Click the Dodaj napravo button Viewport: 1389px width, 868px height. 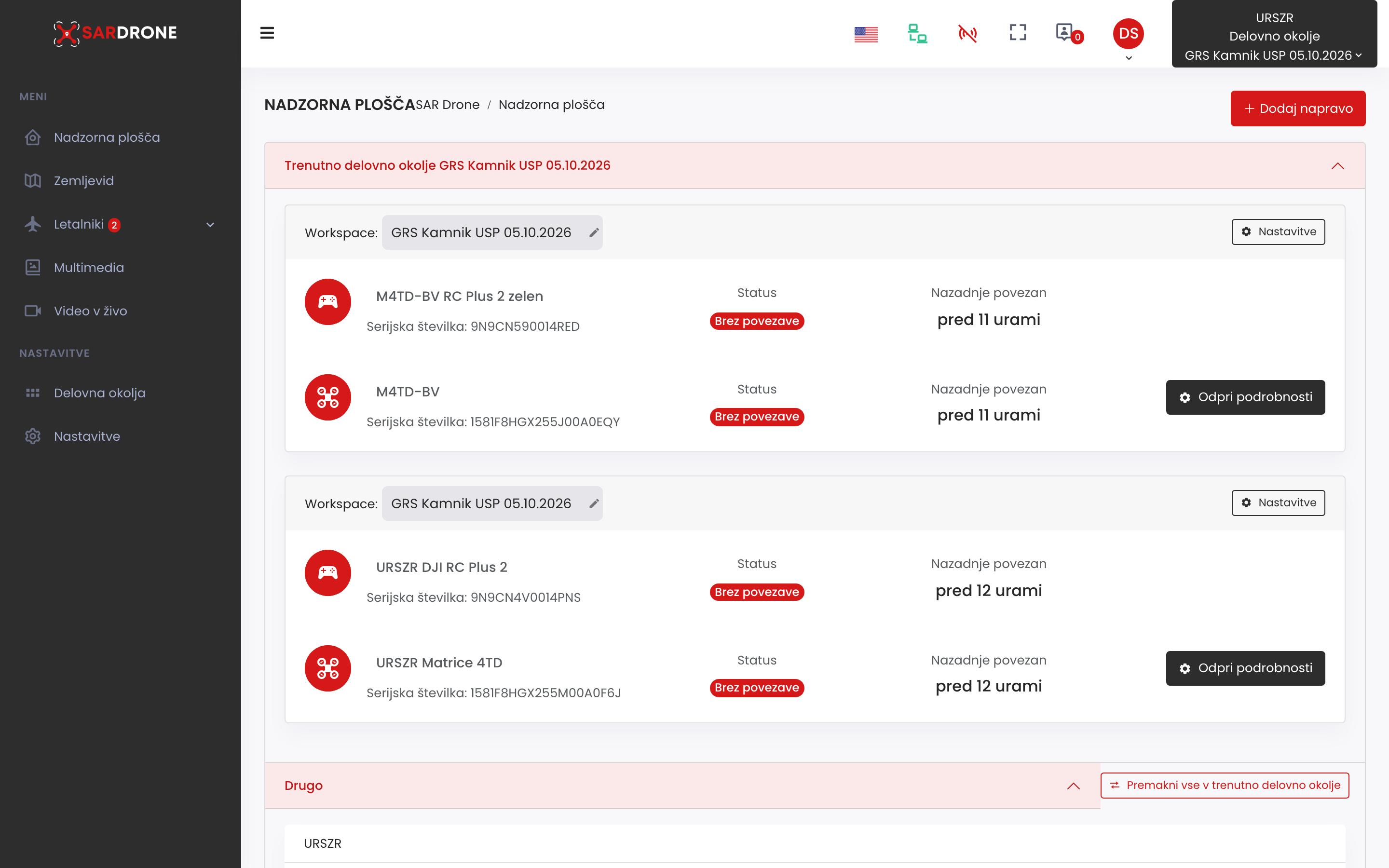pyautogui.click(x=1297, y=108)
